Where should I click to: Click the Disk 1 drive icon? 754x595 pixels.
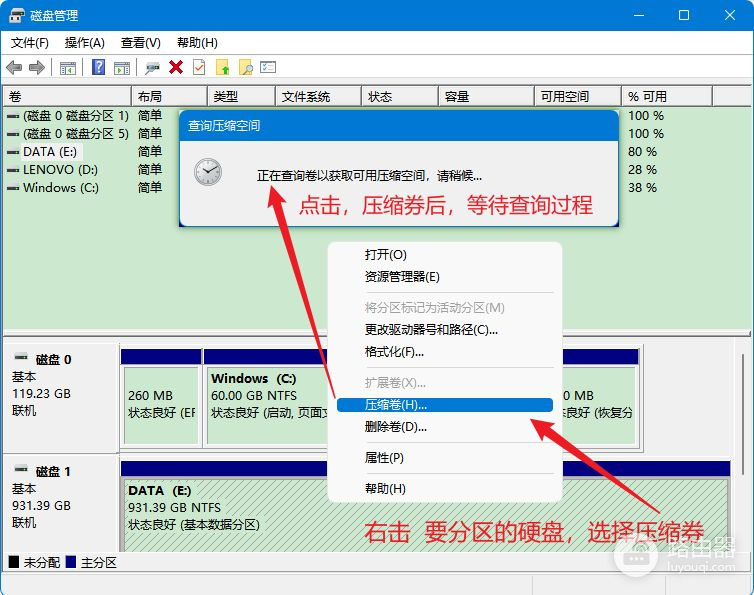tap(21, 468)
